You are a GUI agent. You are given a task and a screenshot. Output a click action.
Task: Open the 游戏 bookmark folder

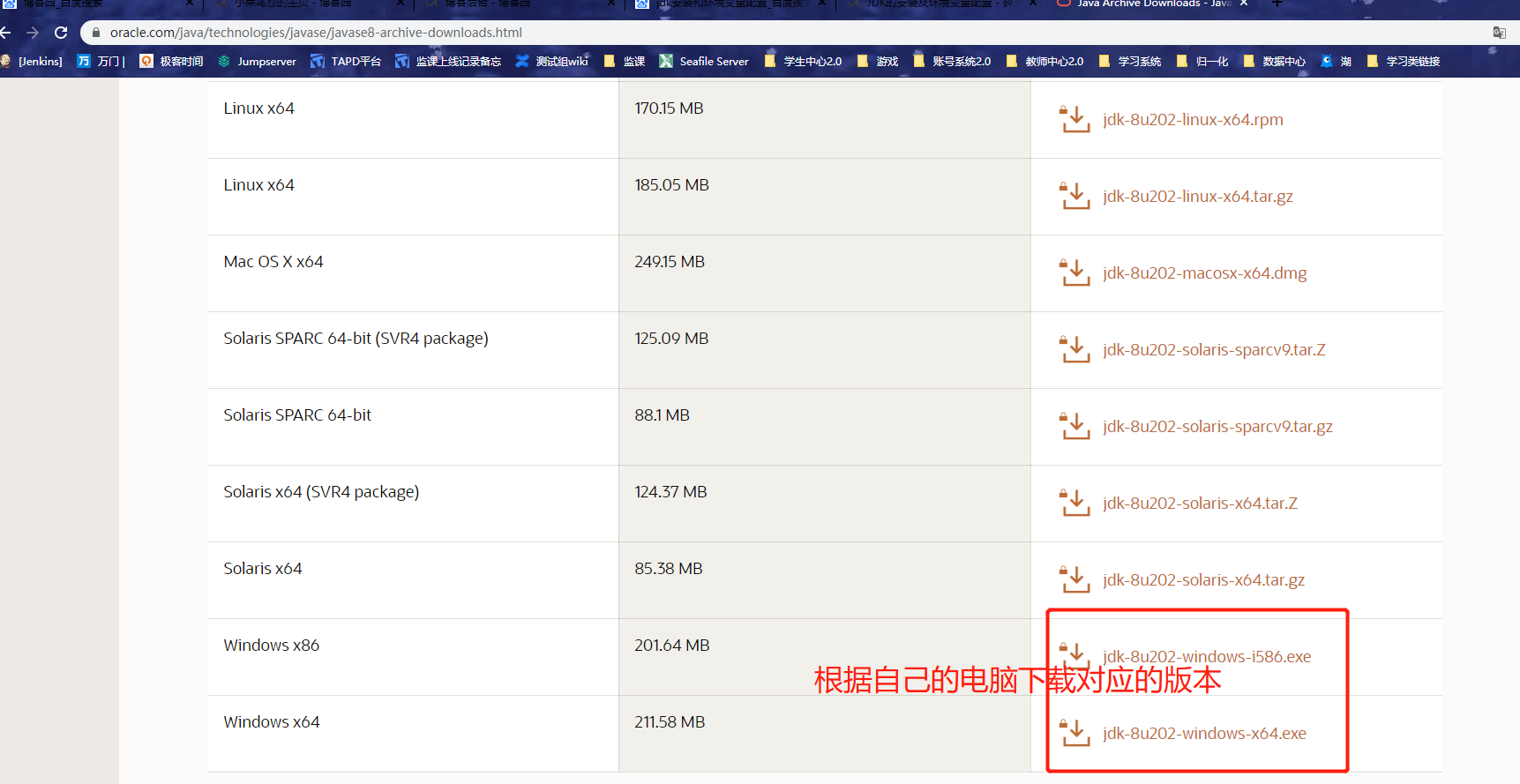click(x=878, y=61)
